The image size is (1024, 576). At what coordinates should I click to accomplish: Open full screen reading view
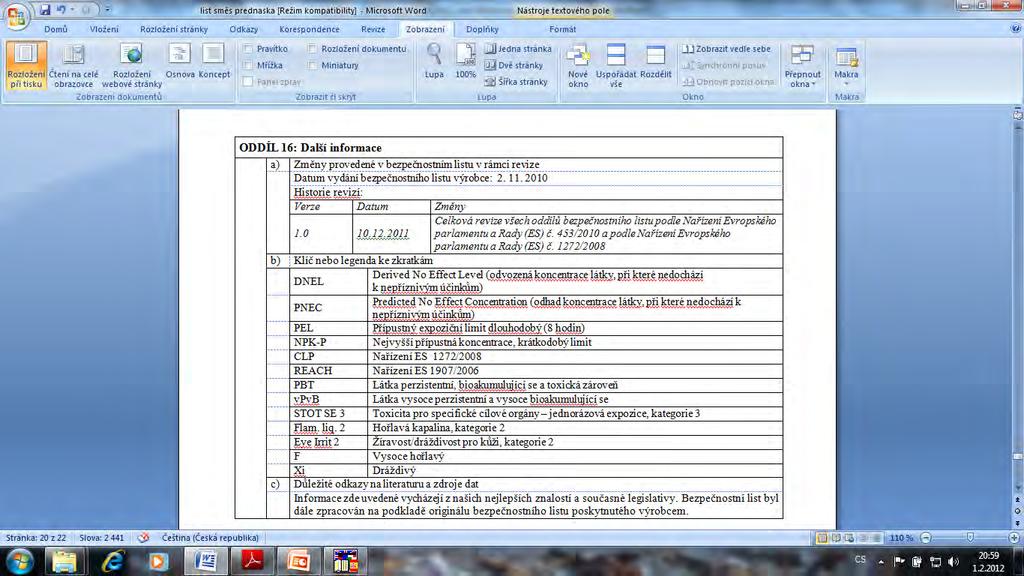tap(73, 65)
